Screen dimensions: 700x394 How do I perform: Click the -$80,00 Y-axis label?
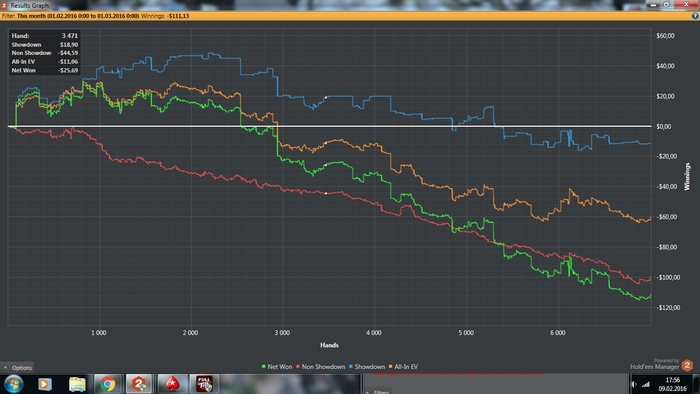pyautogui.click(x=666, y=247)
